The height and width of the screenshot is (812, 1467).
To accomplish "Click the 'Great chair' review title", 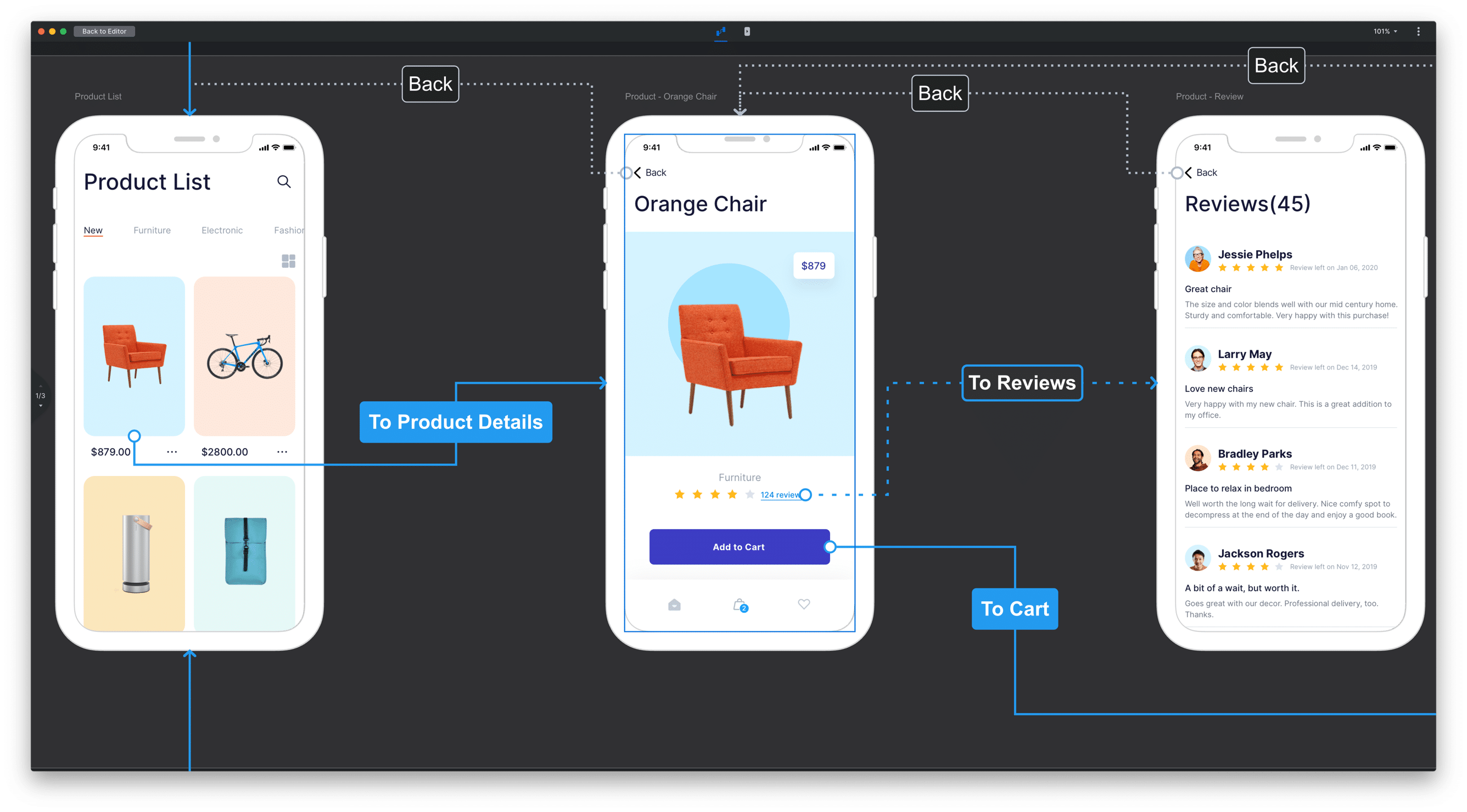I will point(1208,289).
